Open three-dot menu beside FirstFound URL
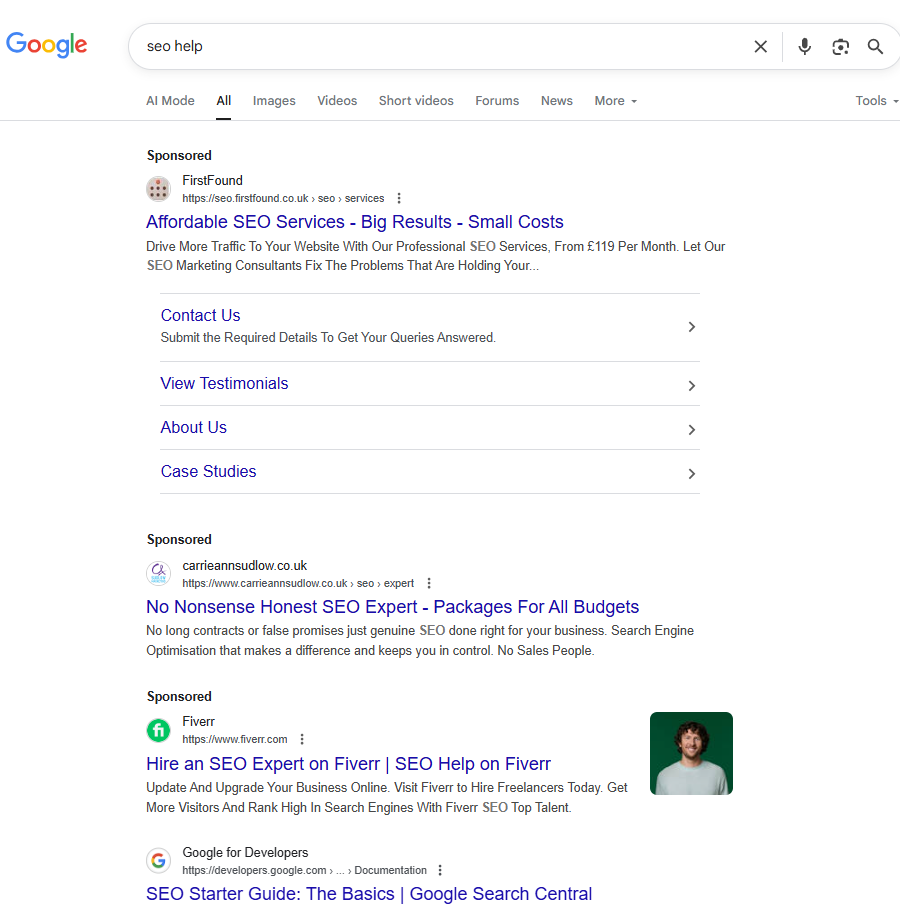Image resolution: width=900 pixels, height=910 pixels. (399, 198)
